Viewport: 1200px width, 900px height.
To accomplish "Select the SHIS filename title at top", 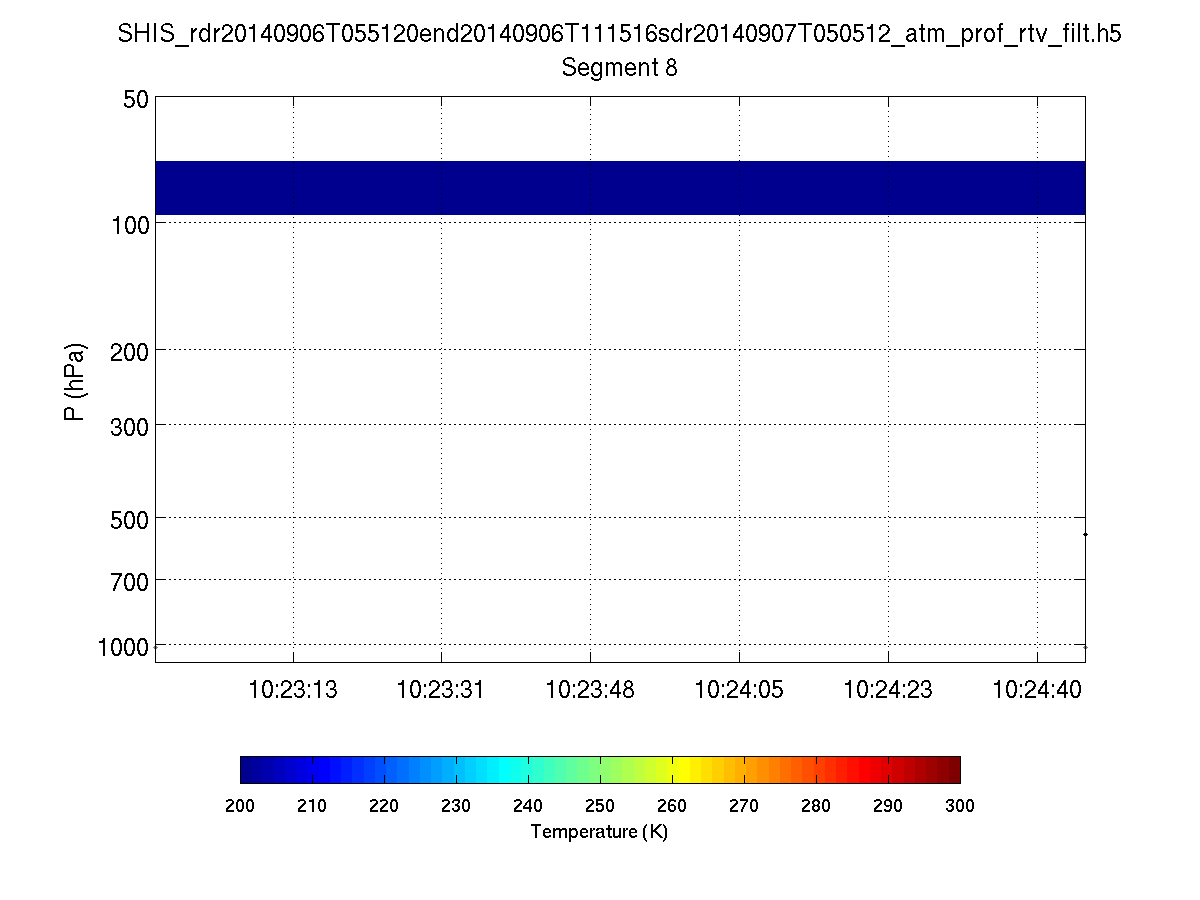I will pos(620,33).
